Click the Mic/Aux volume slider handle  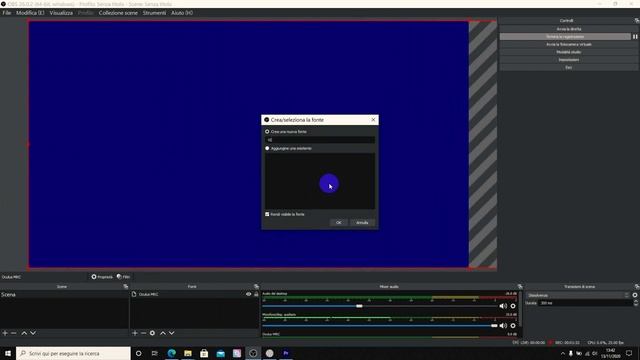[x=494, y=325]
